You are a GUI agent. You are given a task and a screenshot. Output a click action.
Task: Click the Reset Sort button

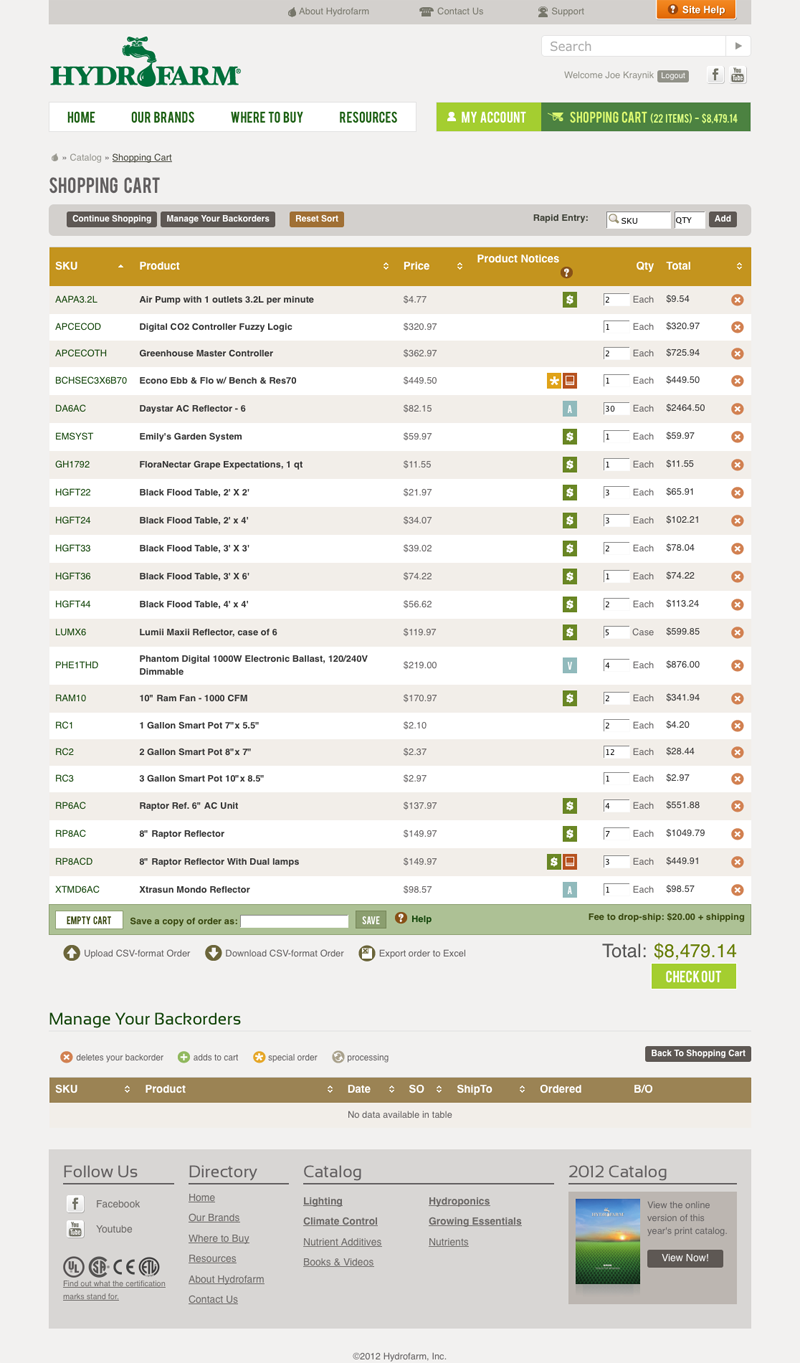pyautogui.click(x=317, y=219)
